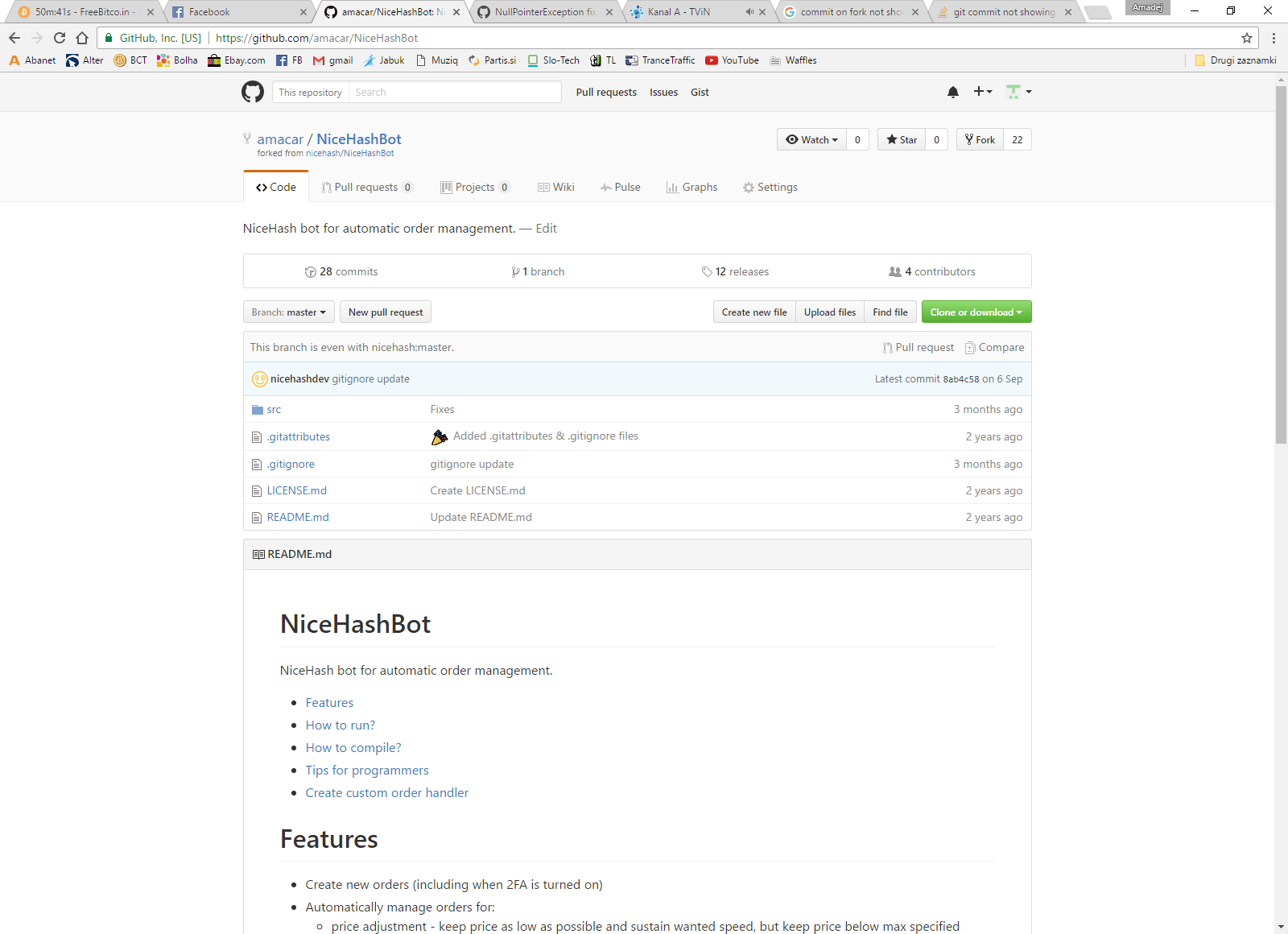
Task: Open Issues in the top navigation
Action: (664, 93)
